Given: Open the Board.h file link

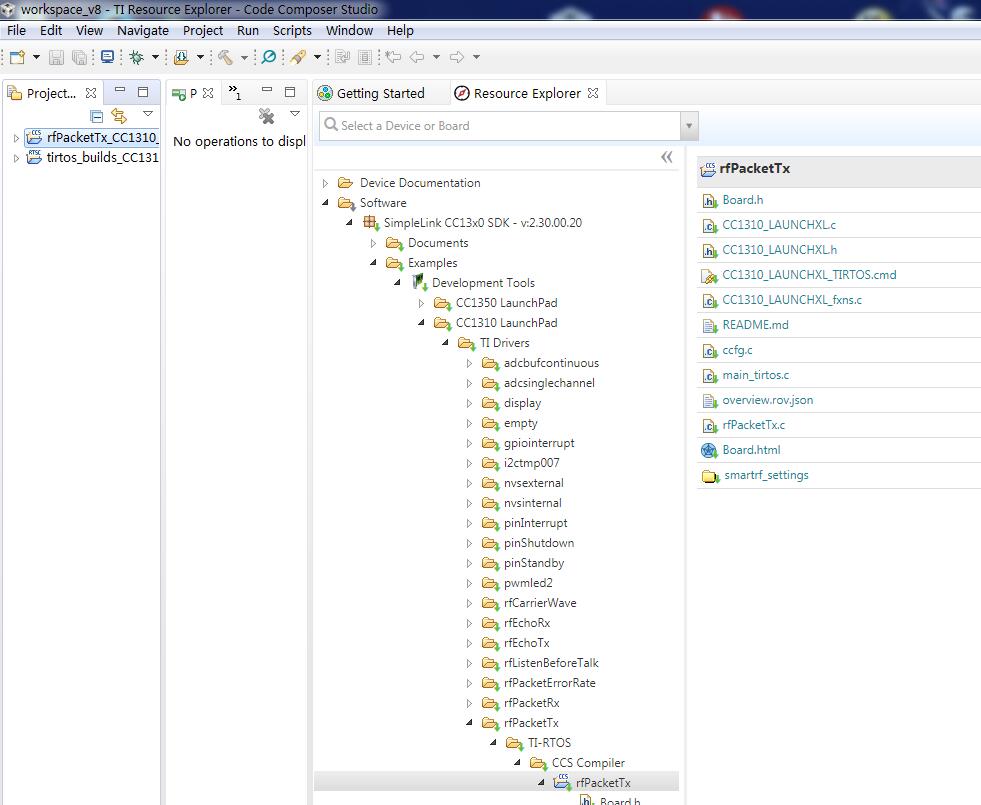Looking at the screenshot, I should (x=743, y=200).
